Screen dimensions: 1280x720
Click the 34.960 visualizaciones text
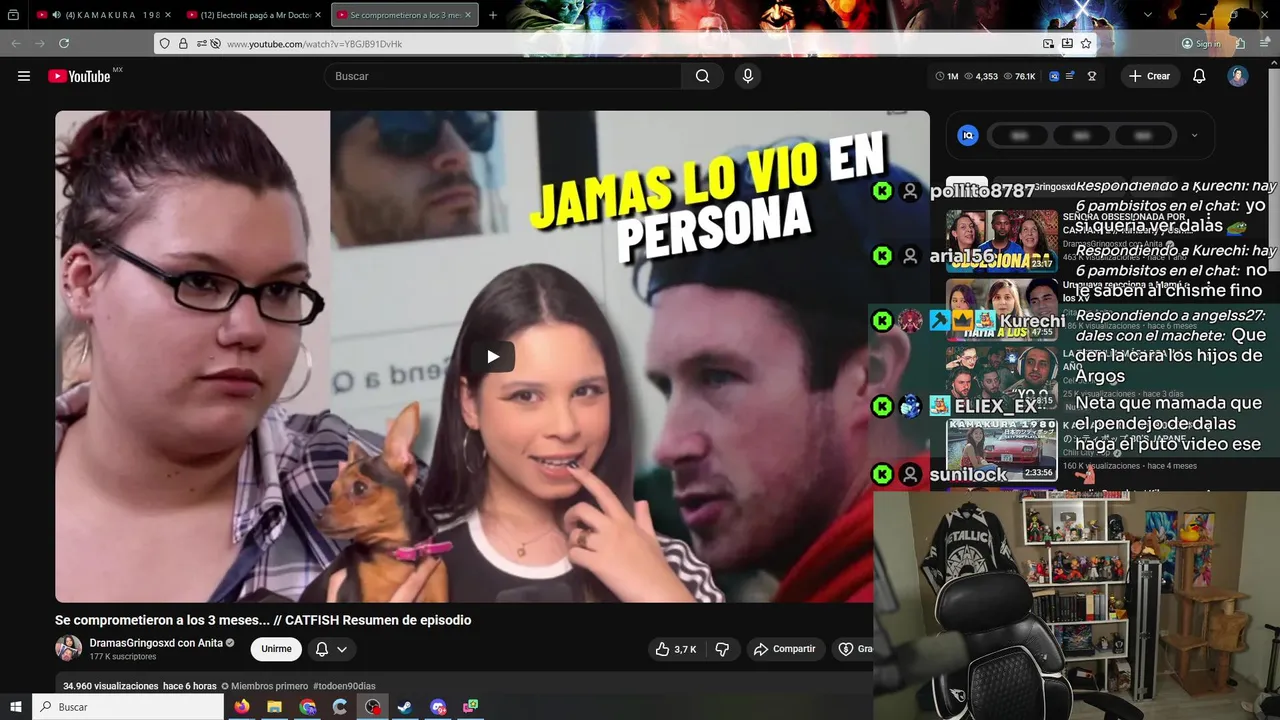pos(110,686)
